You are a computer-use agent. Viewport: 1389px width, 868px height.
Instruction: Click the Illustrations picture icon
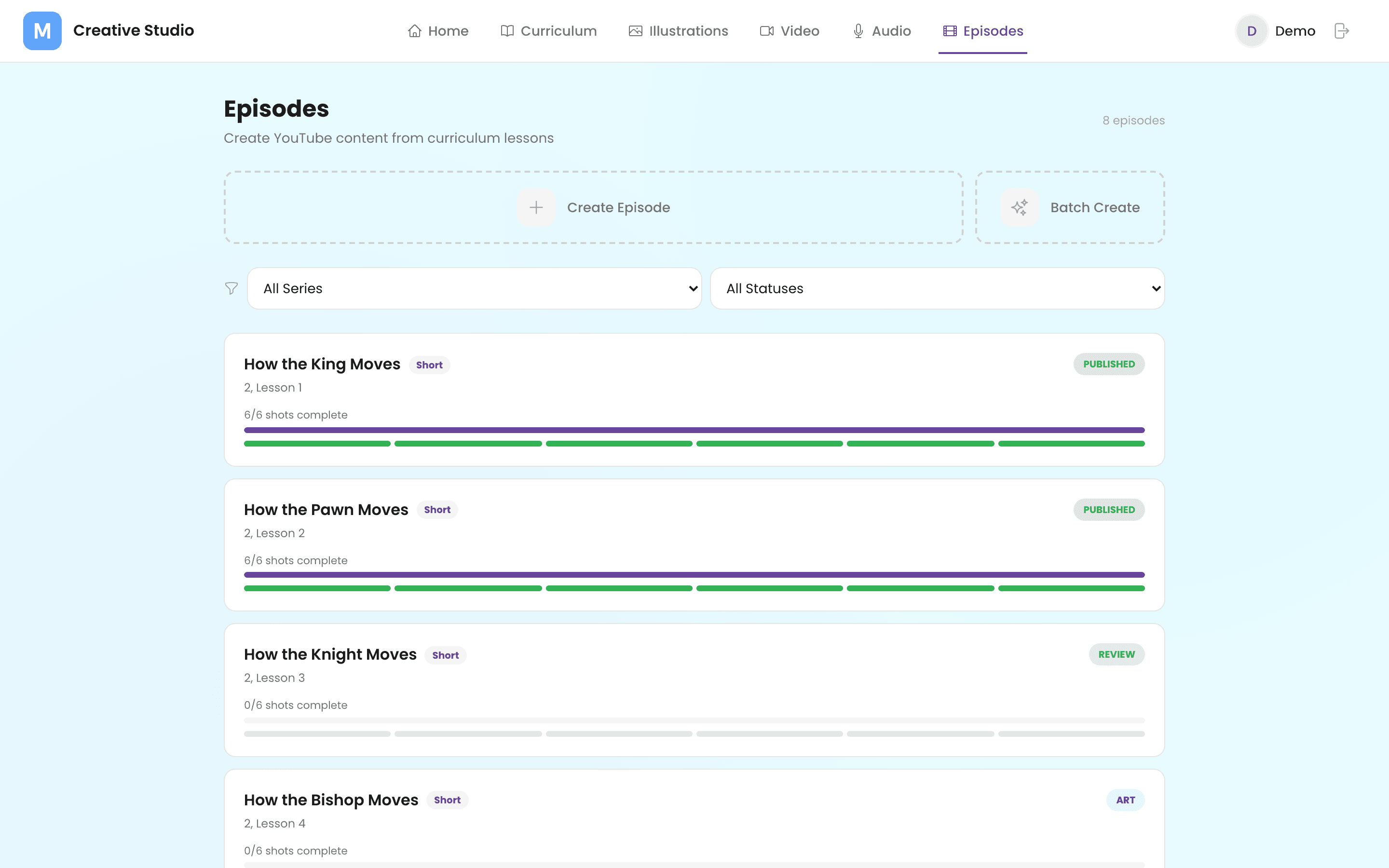[x=635, y=31]
